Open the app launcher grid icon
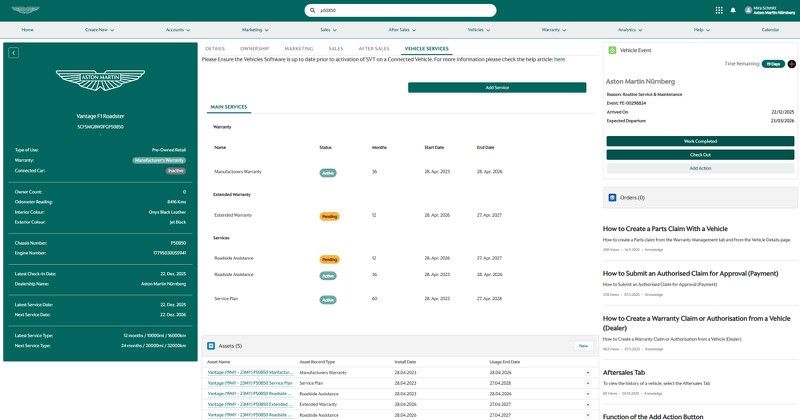The height and width of the screenshot is (420, 800). (719, 10)
